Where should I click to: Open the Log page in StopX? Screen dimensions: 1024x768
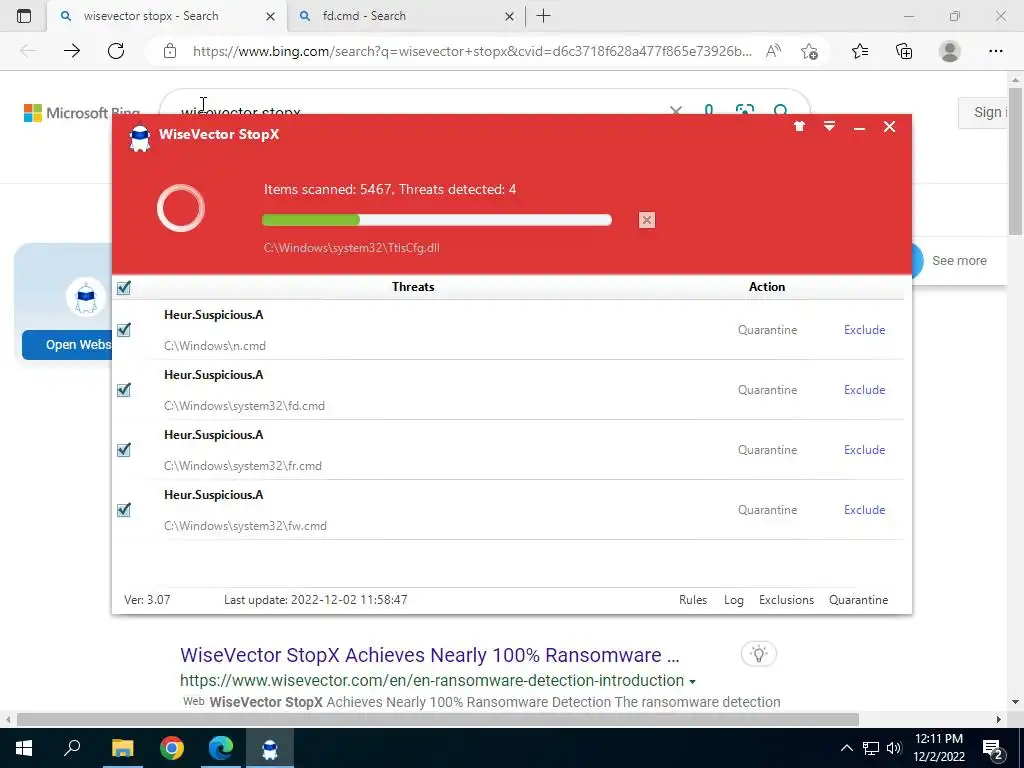click(733, 600)
